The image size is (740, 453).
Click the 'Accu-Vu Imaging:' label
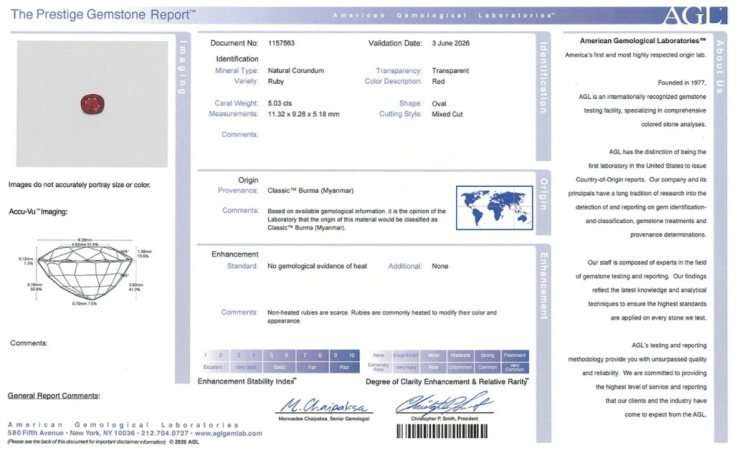38,212
